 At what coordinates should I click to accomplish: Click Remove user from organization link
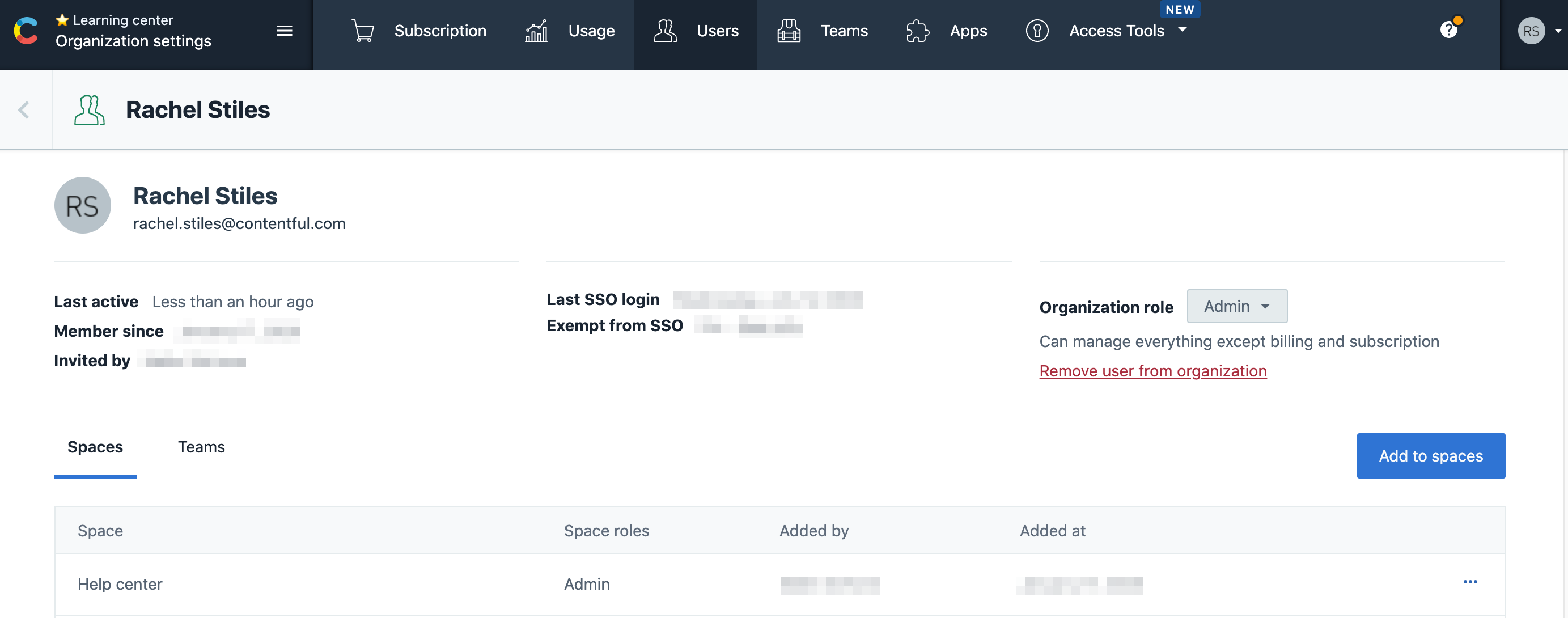point(1152,371)
